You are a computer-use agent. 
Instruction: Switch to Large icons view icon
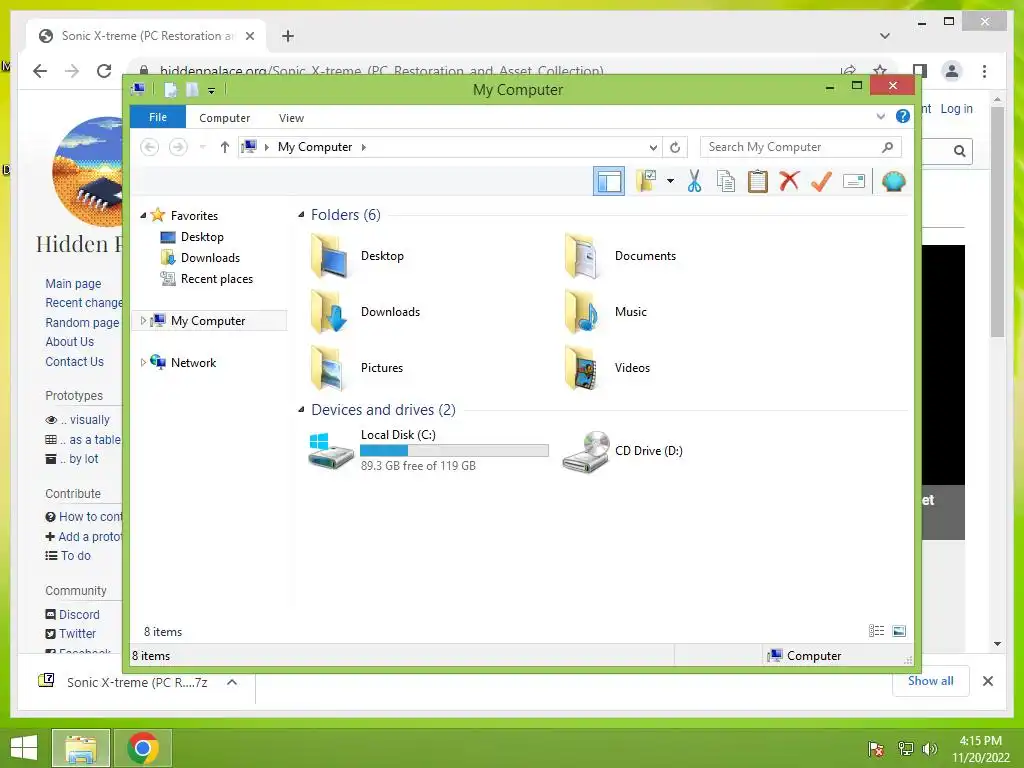(x=899, y=631)
